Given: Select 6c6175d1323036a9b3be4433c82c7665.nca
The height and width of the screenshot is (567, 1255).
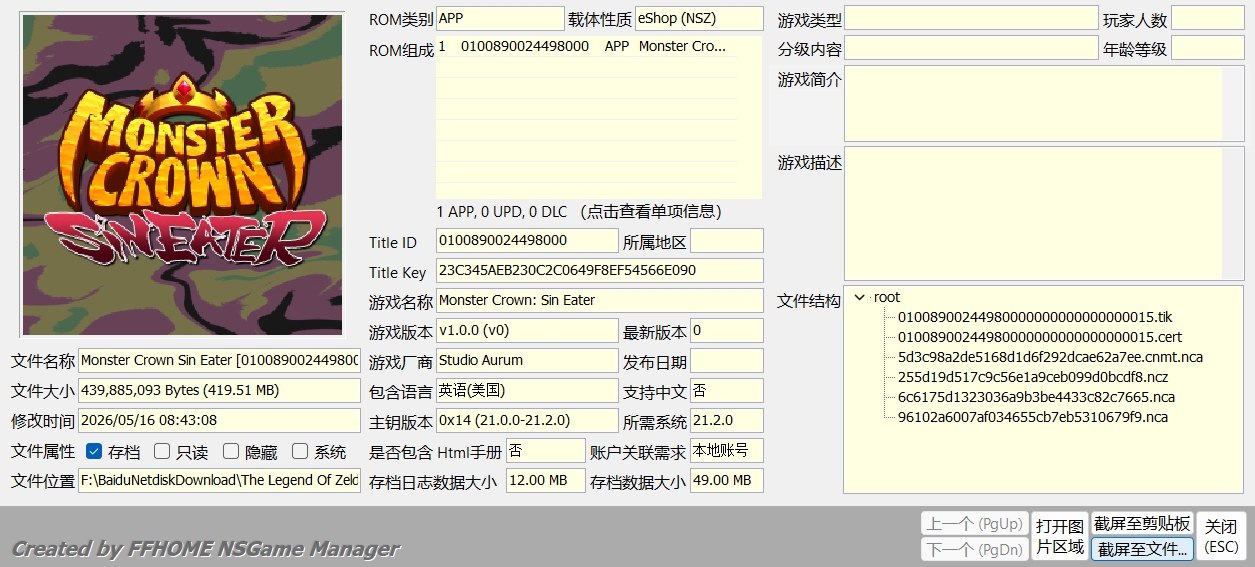Looking at the screenshot, I should (1036, 397).
